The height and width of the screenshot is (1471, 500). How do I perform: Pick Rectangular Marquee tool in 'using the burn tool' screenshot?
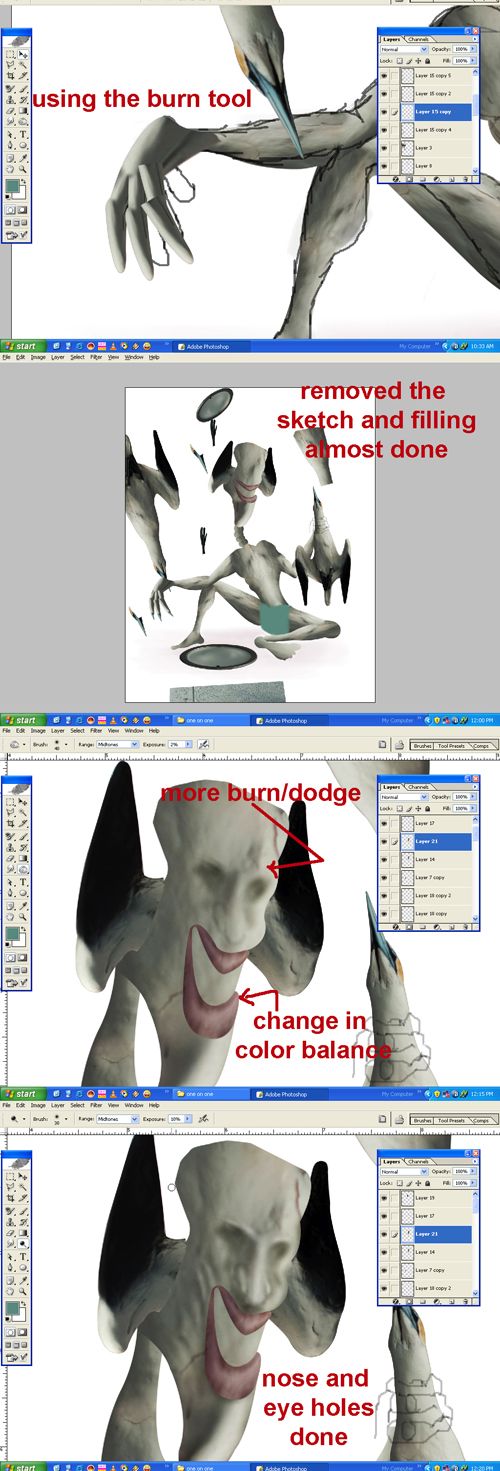pos(10,54)
